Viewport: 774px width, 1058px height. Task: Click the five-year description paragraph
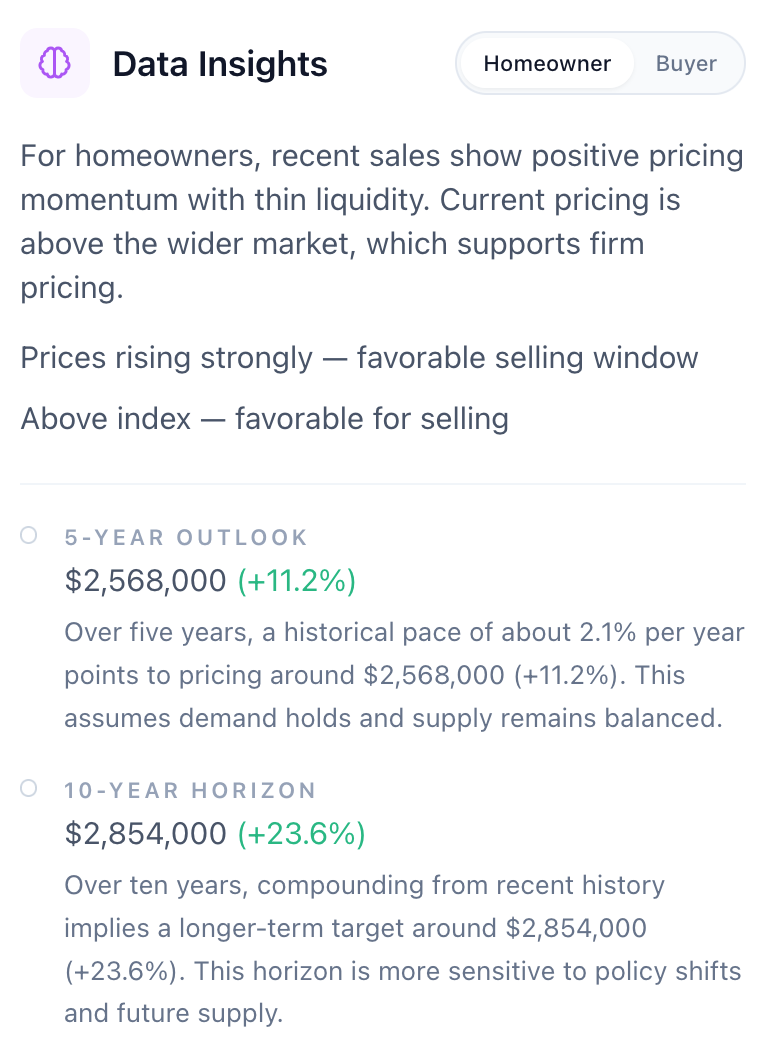tap(404, 676)
